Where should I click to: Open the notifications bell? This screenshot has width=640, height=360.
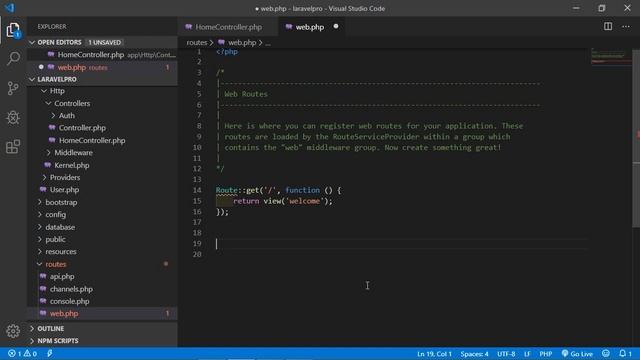625,353
